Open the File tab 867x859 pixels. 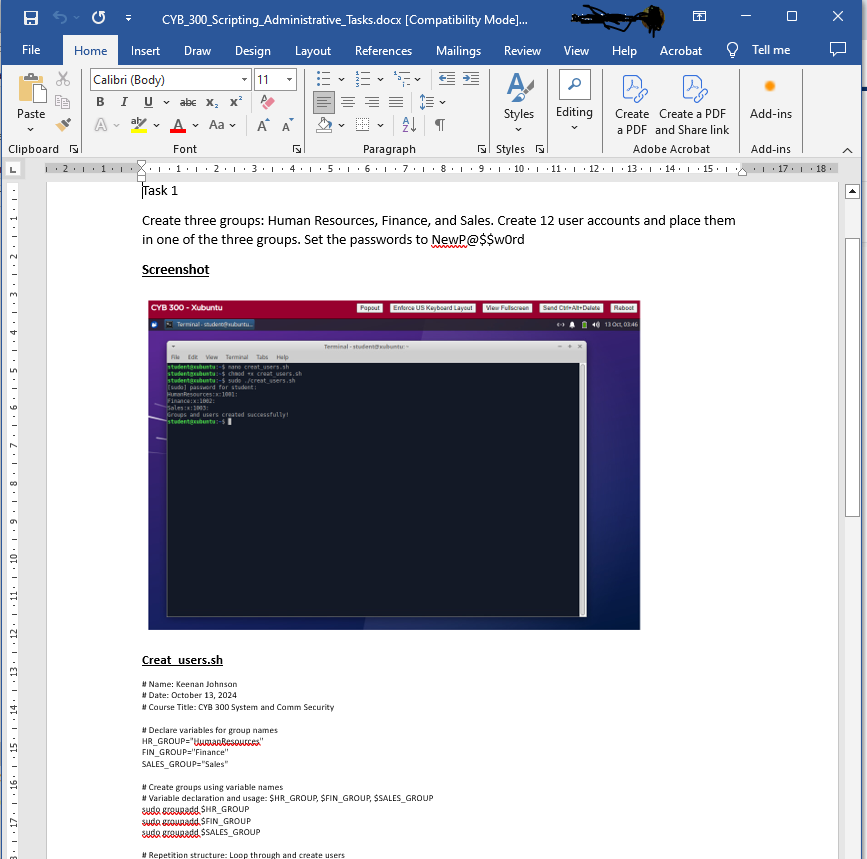click(x=31, y=50)
